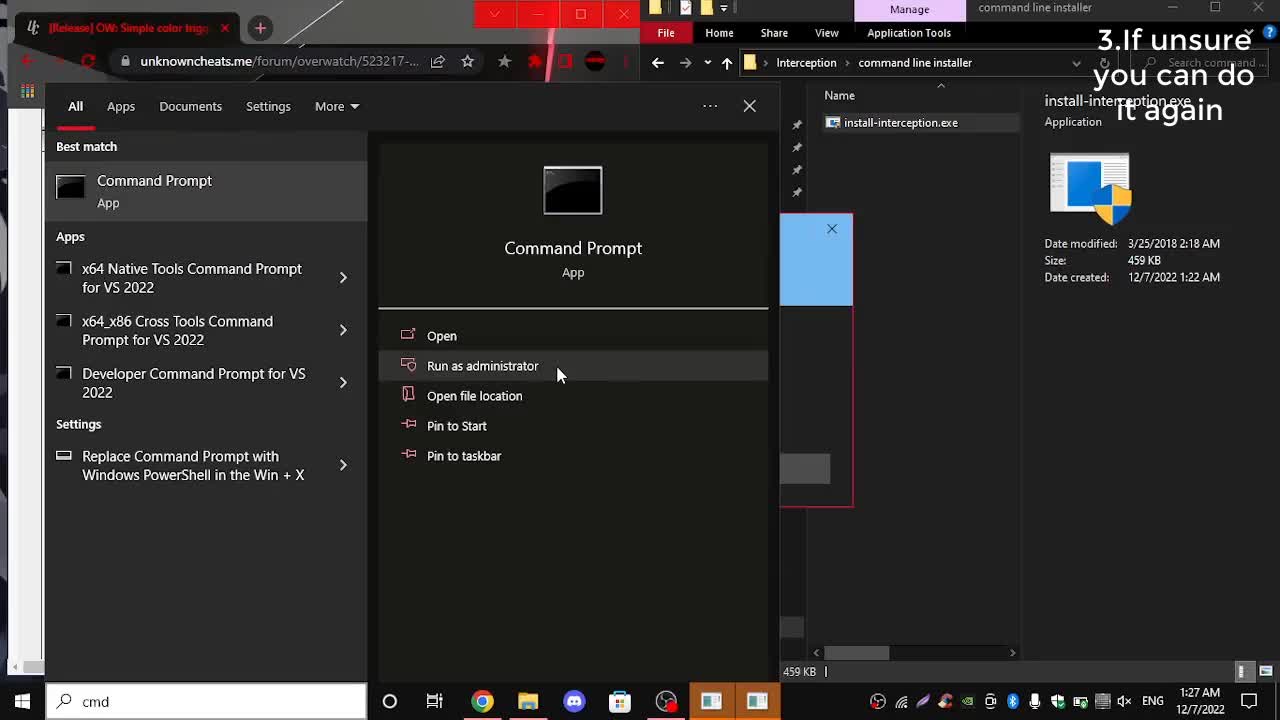Open Discord from the taskbar
This screenshot has height=720, width=1280.
pos(574,701)
